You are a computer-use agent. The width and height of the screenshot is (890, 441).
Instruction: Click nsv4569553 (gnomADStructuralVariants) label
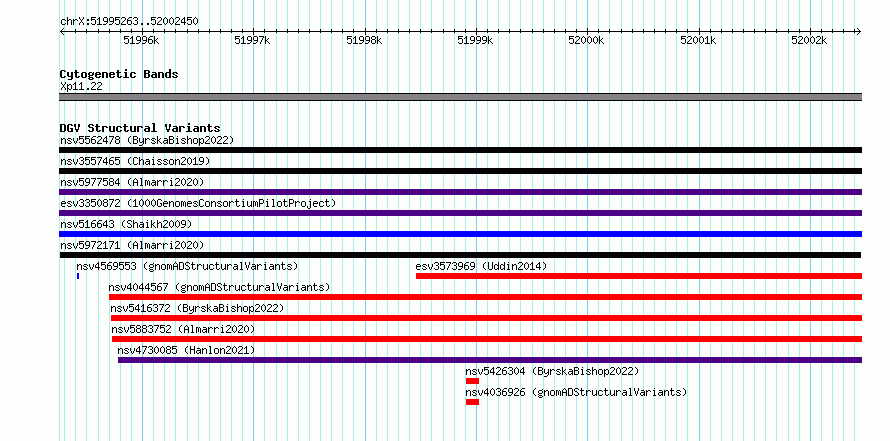coord(187,266)
